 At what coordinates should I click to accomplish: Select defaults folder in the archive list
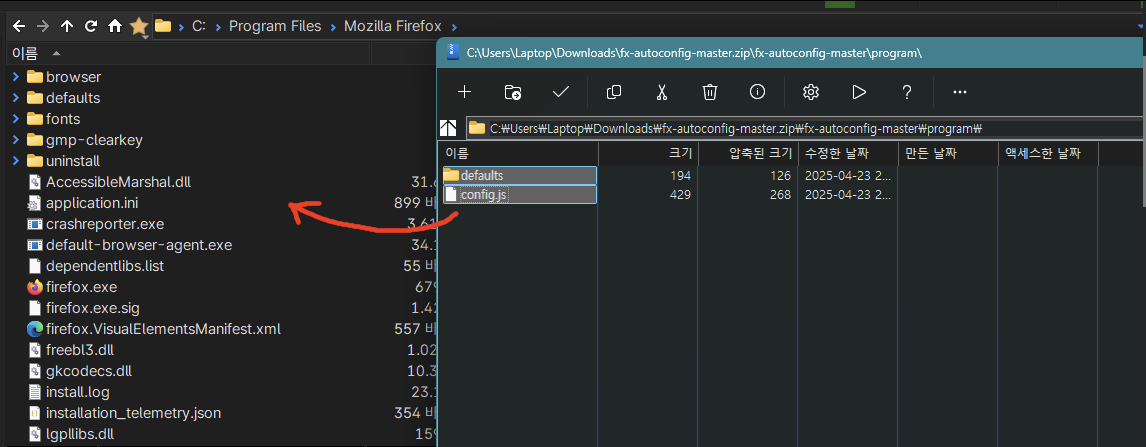520,175
